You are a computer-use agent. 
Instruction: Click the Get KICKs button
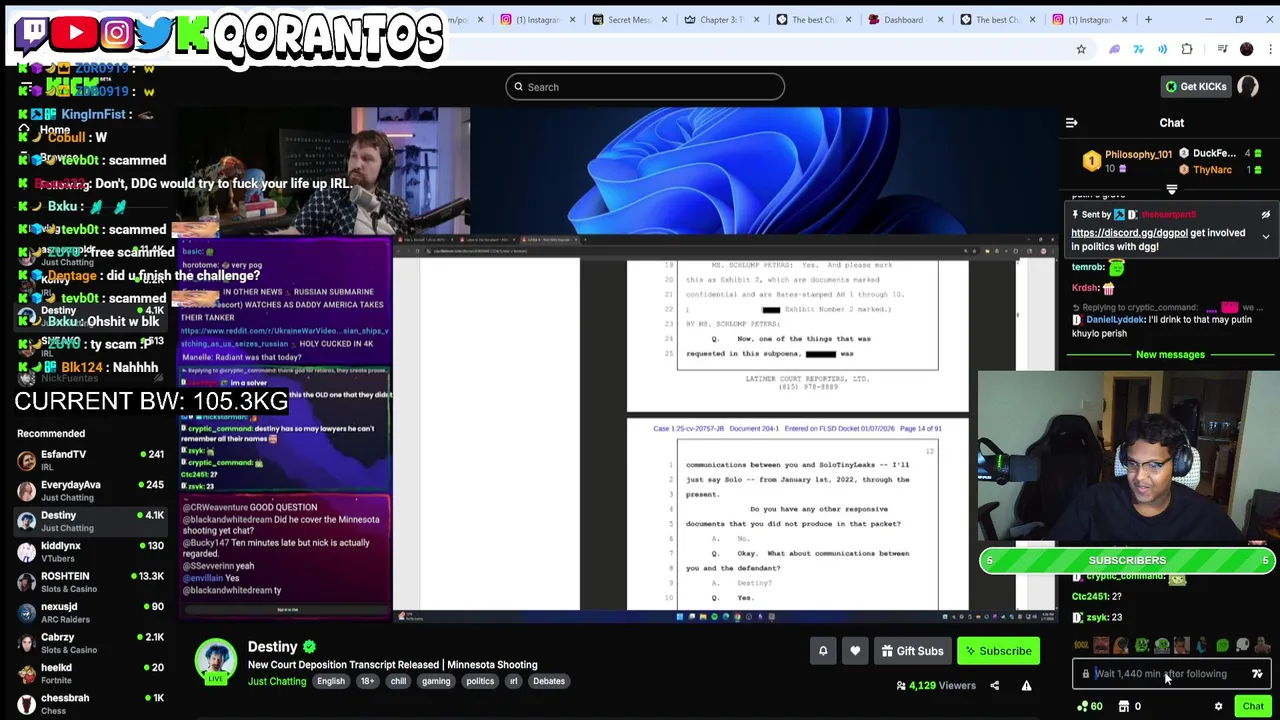click(1195, 87)
